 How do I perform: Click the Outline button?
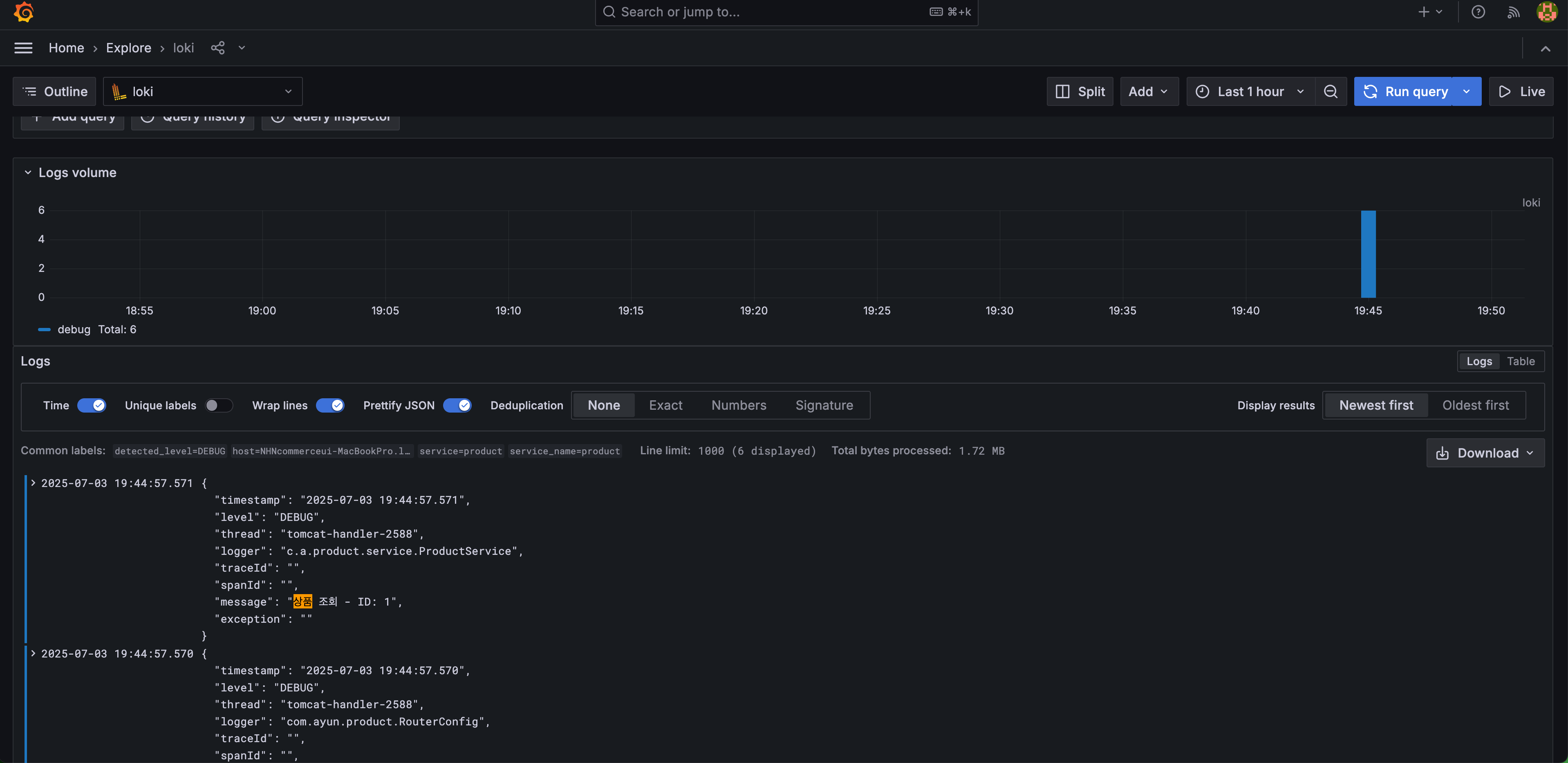click(55, 91)
